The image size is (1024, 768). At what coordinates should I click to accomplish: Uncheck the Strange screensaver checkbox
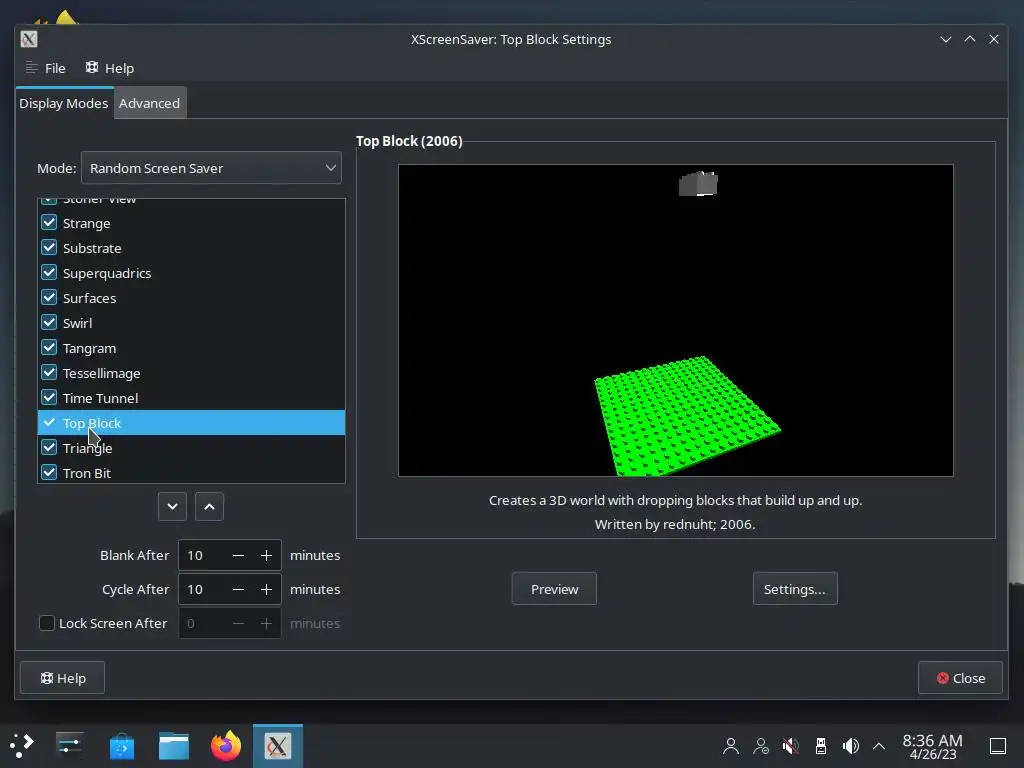tap(49, 223)
